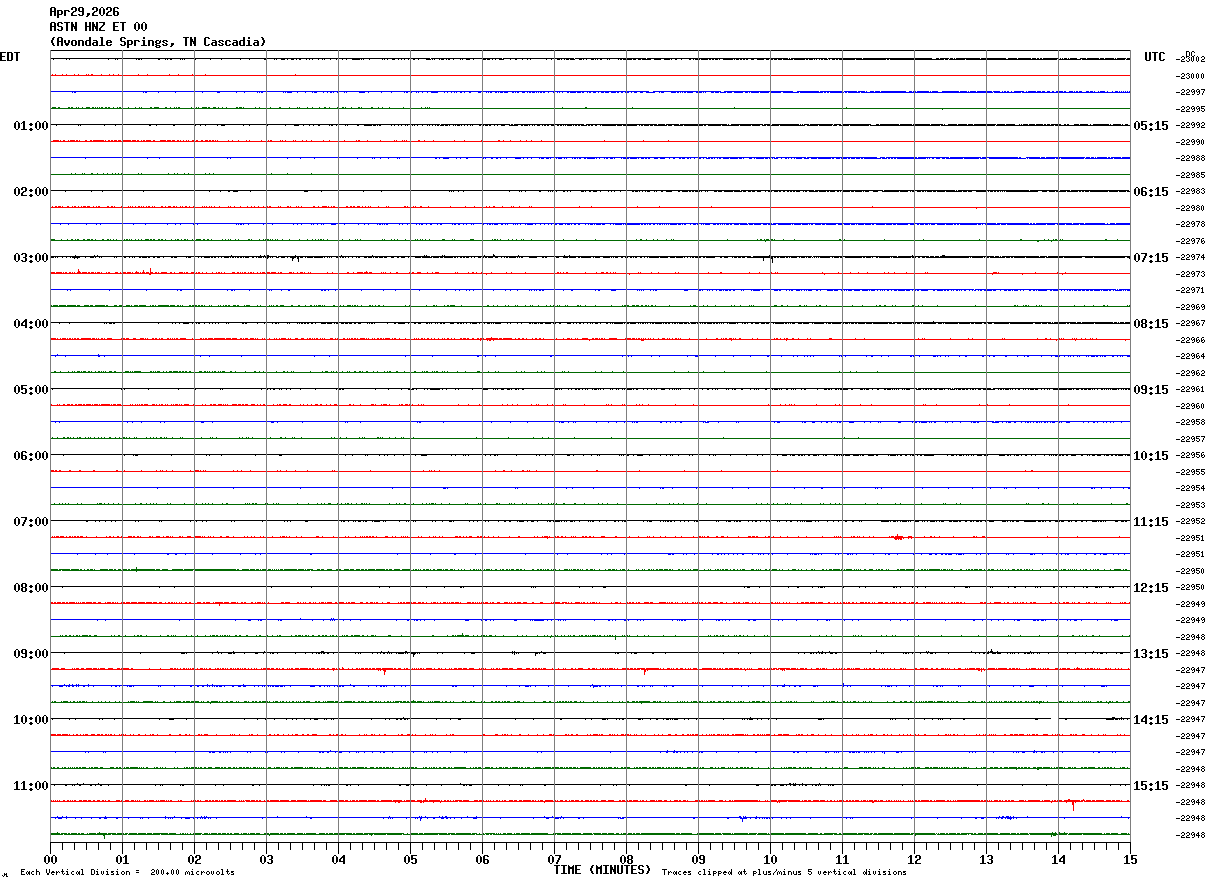
Task: Click minute 13 on the time axis
Action: pos(986,859)
